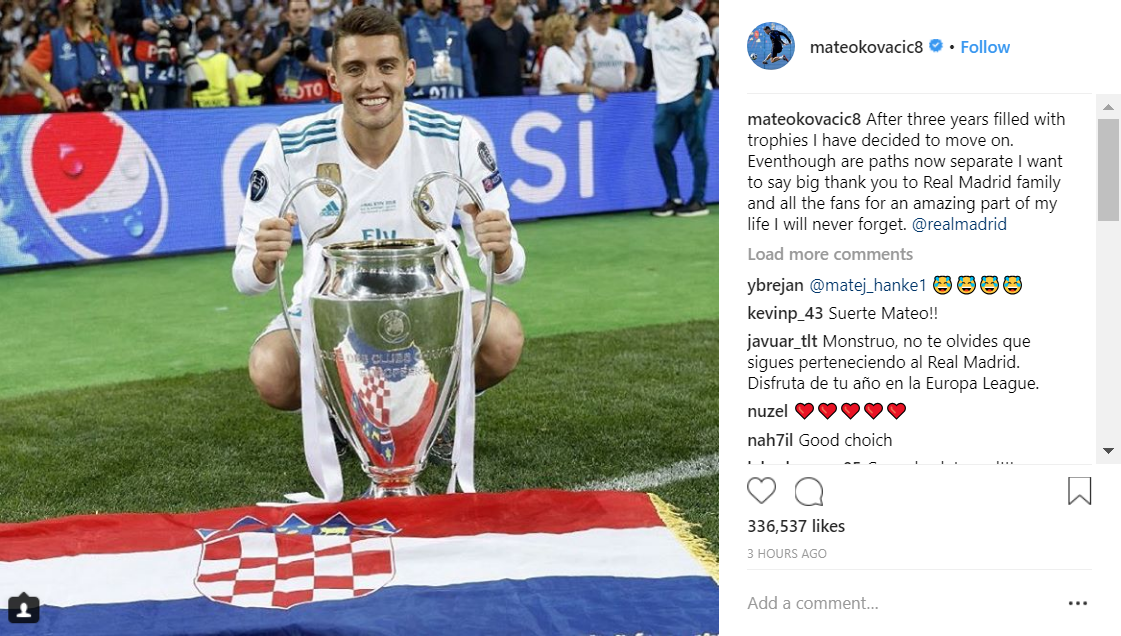Open the 3 HOURS AGO timestamp
Viewport: 1121px width, 636px height.
[786, 554]
